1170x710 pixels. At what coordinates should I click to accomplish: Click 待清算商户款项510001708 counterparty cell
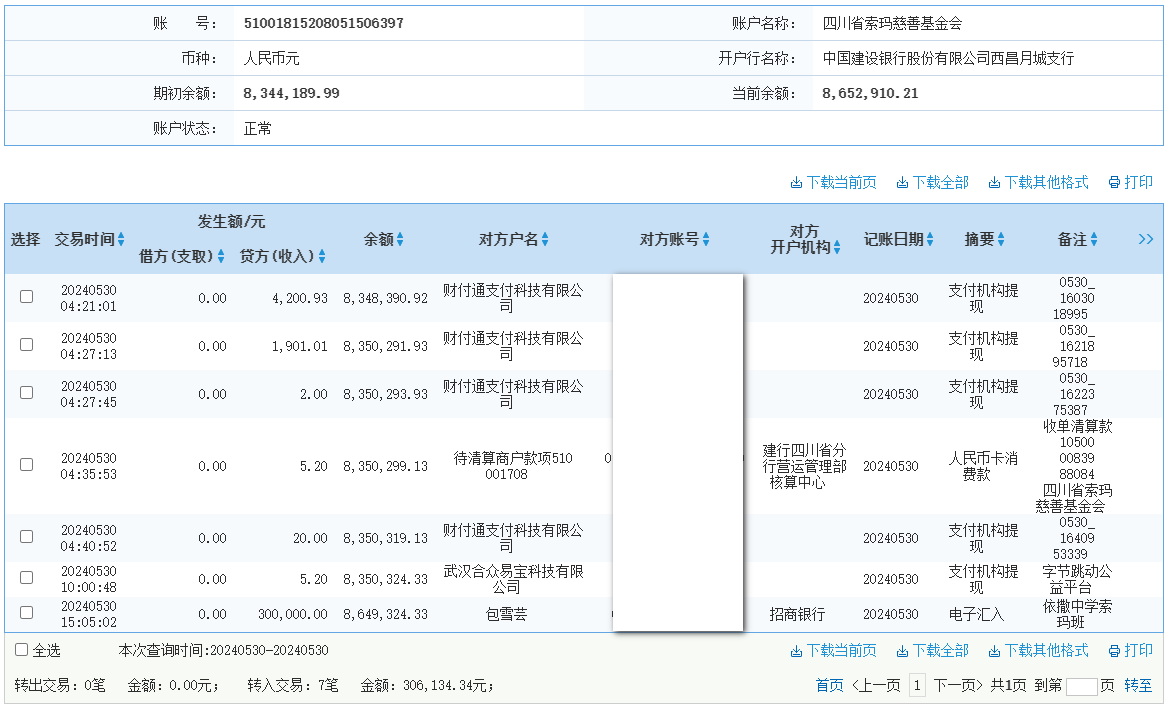tap(513, 466)
